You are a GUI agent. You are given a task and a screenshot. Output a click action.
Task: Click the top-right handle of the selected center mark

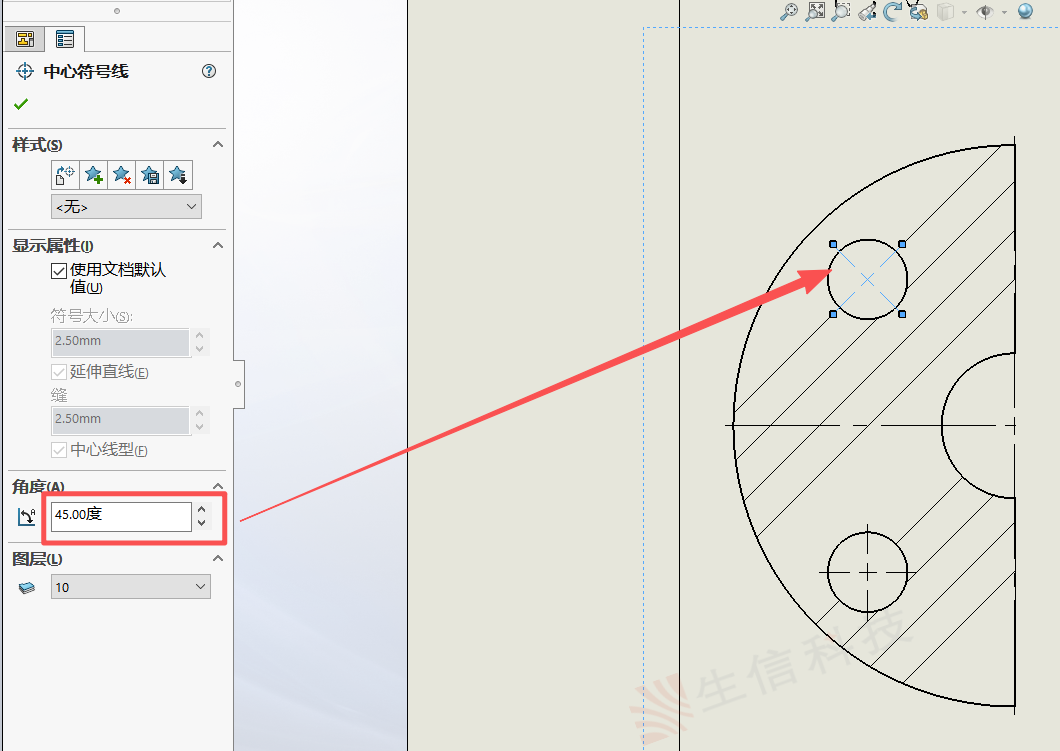pyautogui.click(x=902, y=244)
